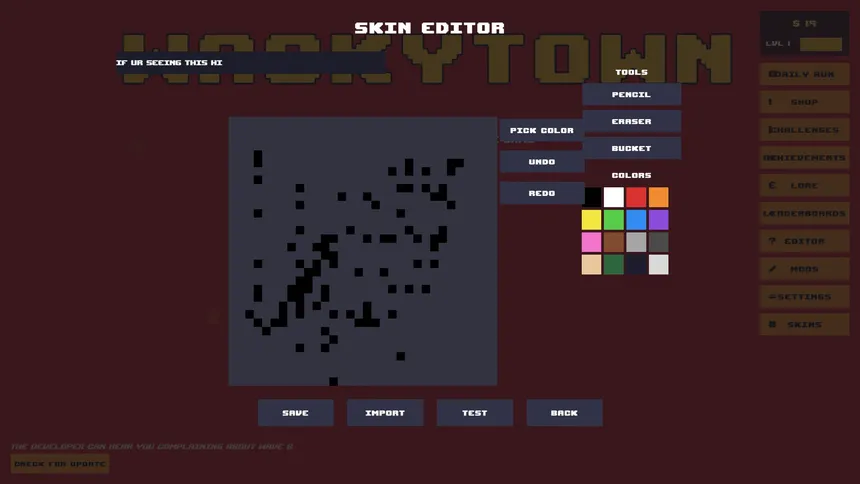
Task: Choose the medium gray color swatch
Action: 636,242
